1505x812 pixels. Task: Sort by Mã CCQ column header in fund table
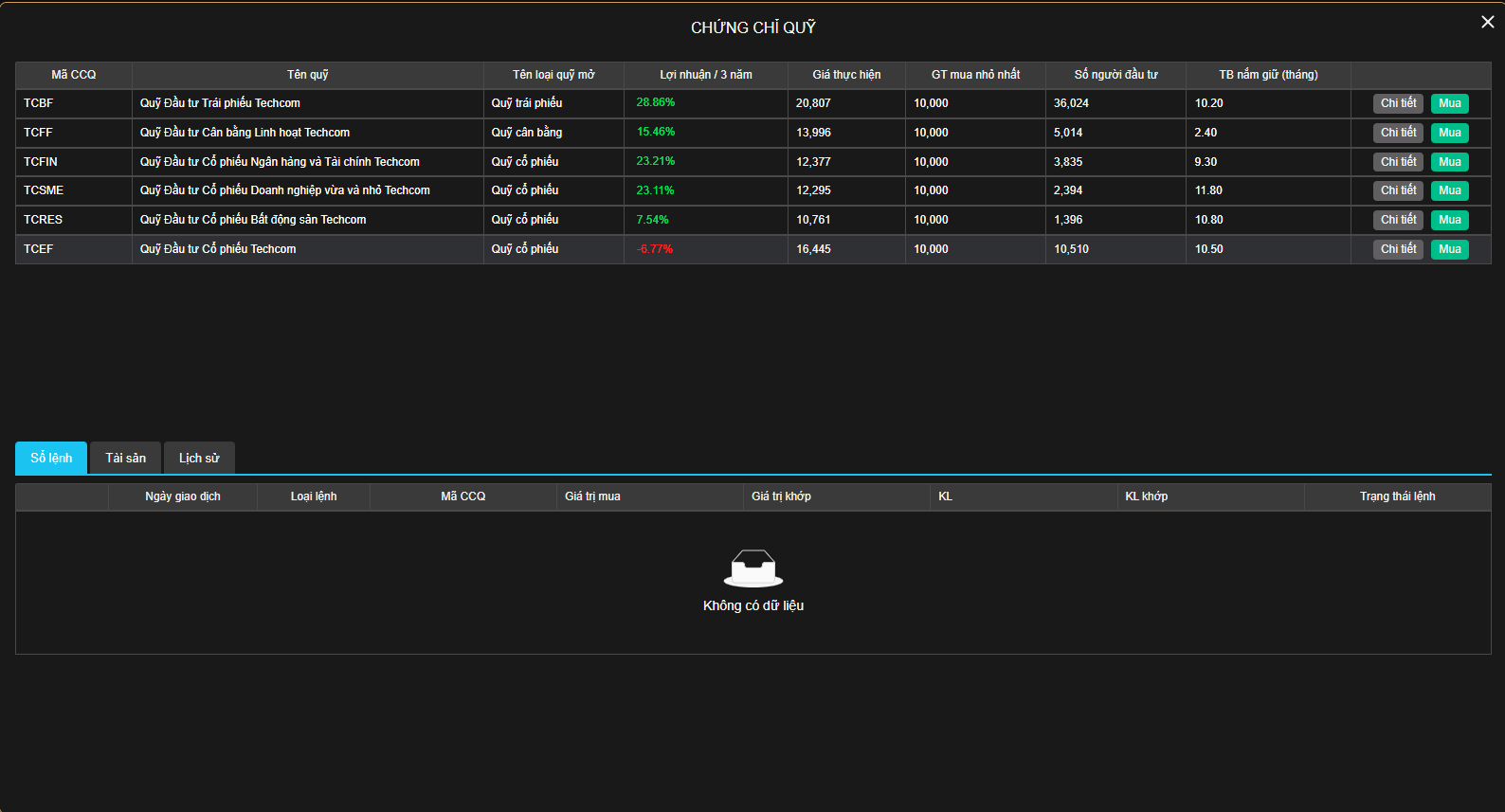(x=74, y=75)
